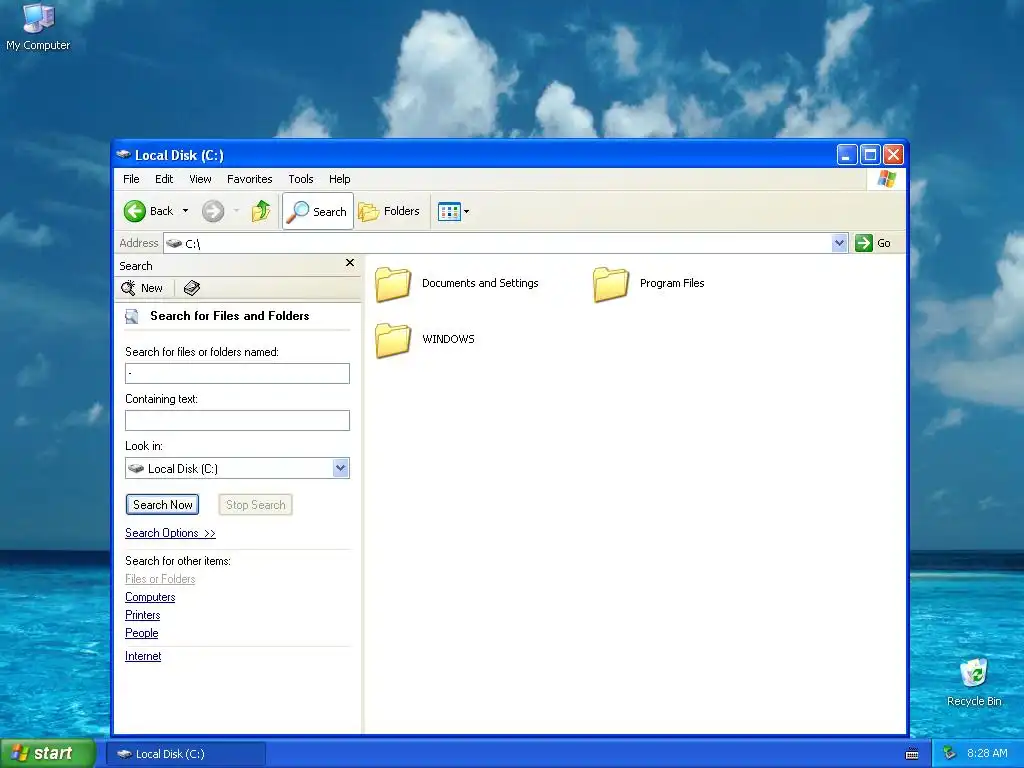
Task: Toggle the Folders pane button
Action: (x=389, y=211)
